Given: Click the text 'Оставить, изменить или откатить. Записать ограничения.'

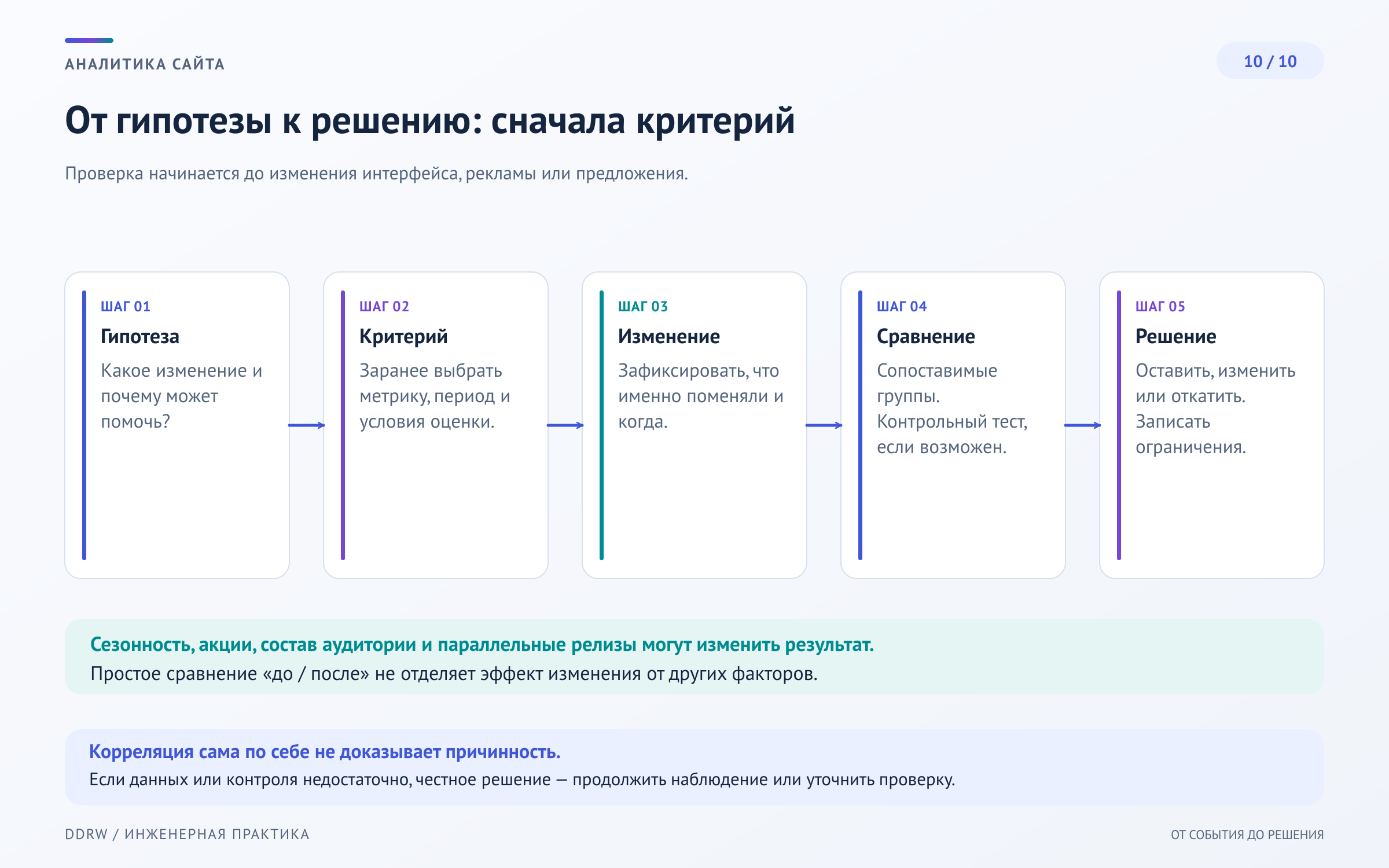Looking at the screenshot, I should click(x=1215, y=409).
